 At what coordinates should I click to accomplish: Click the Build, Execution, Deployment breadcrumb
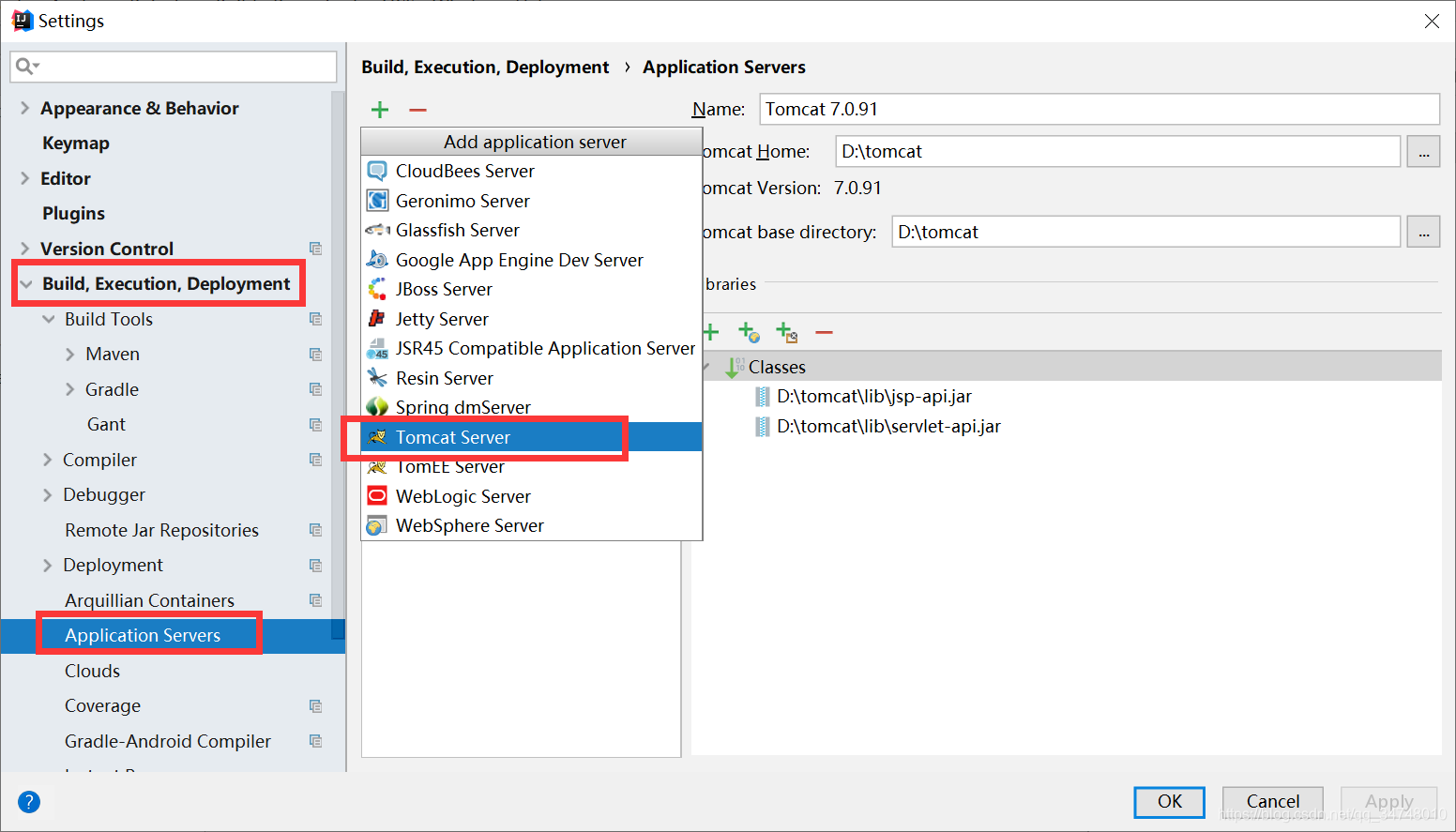(x=485, y=68)
